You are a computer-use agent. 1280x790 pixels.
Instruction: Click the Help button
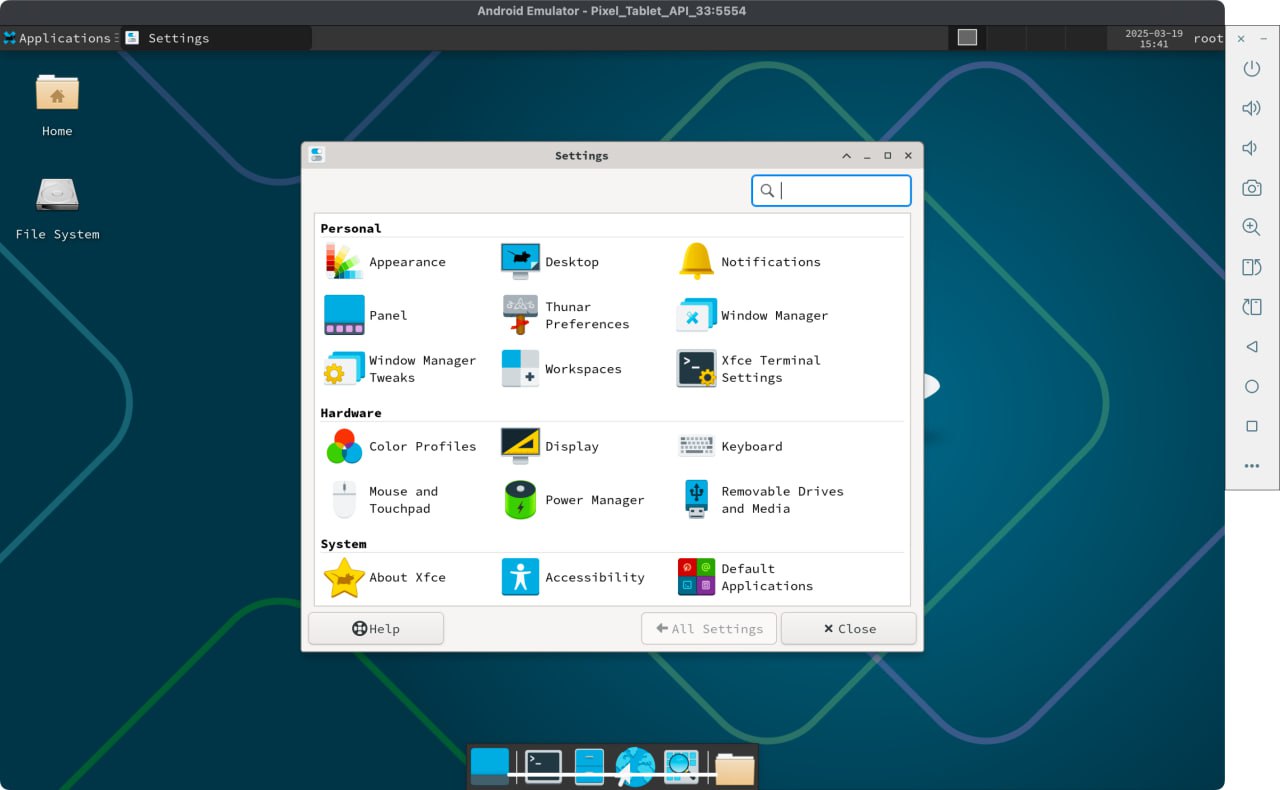click(x=376, y=629)
